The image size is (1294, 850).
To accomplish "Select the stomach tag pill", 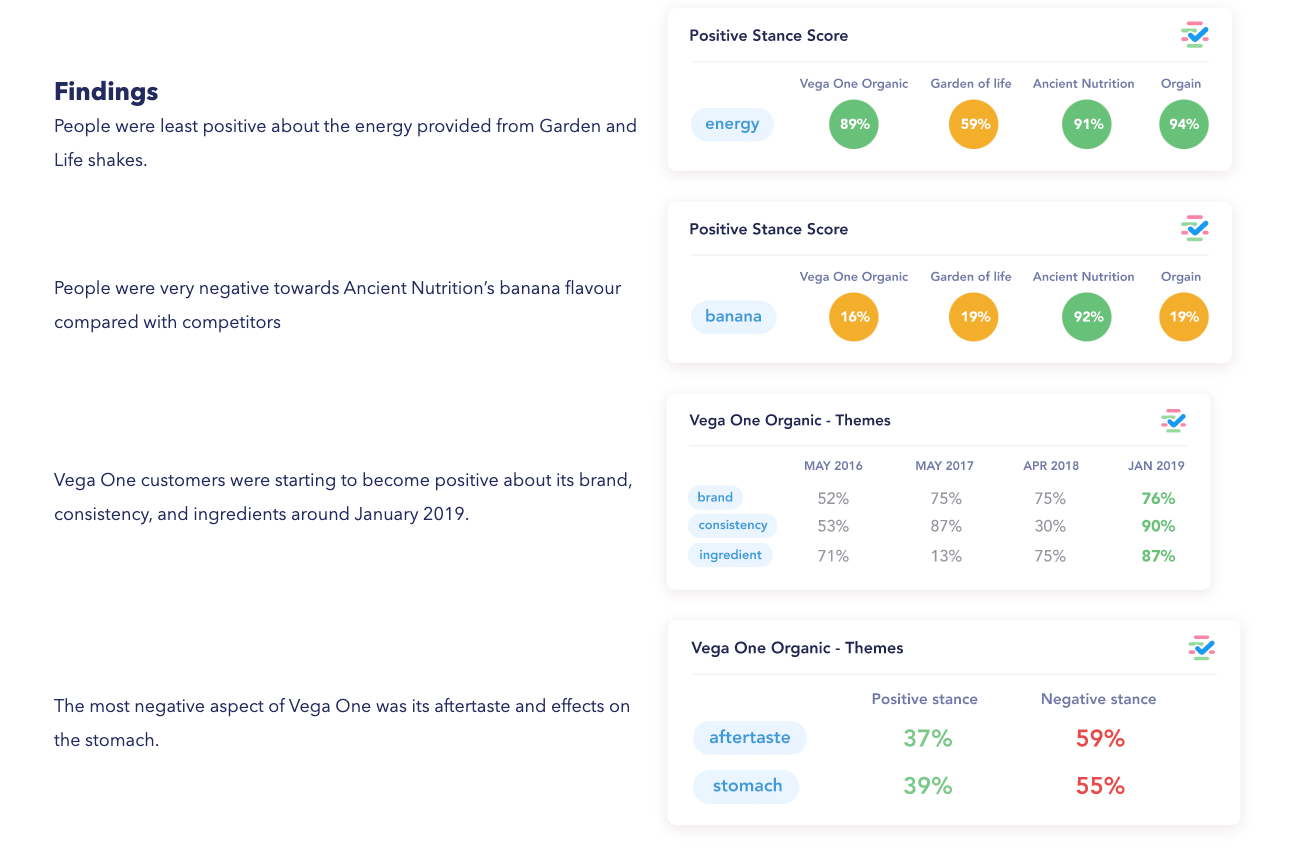I will [747, 786].
